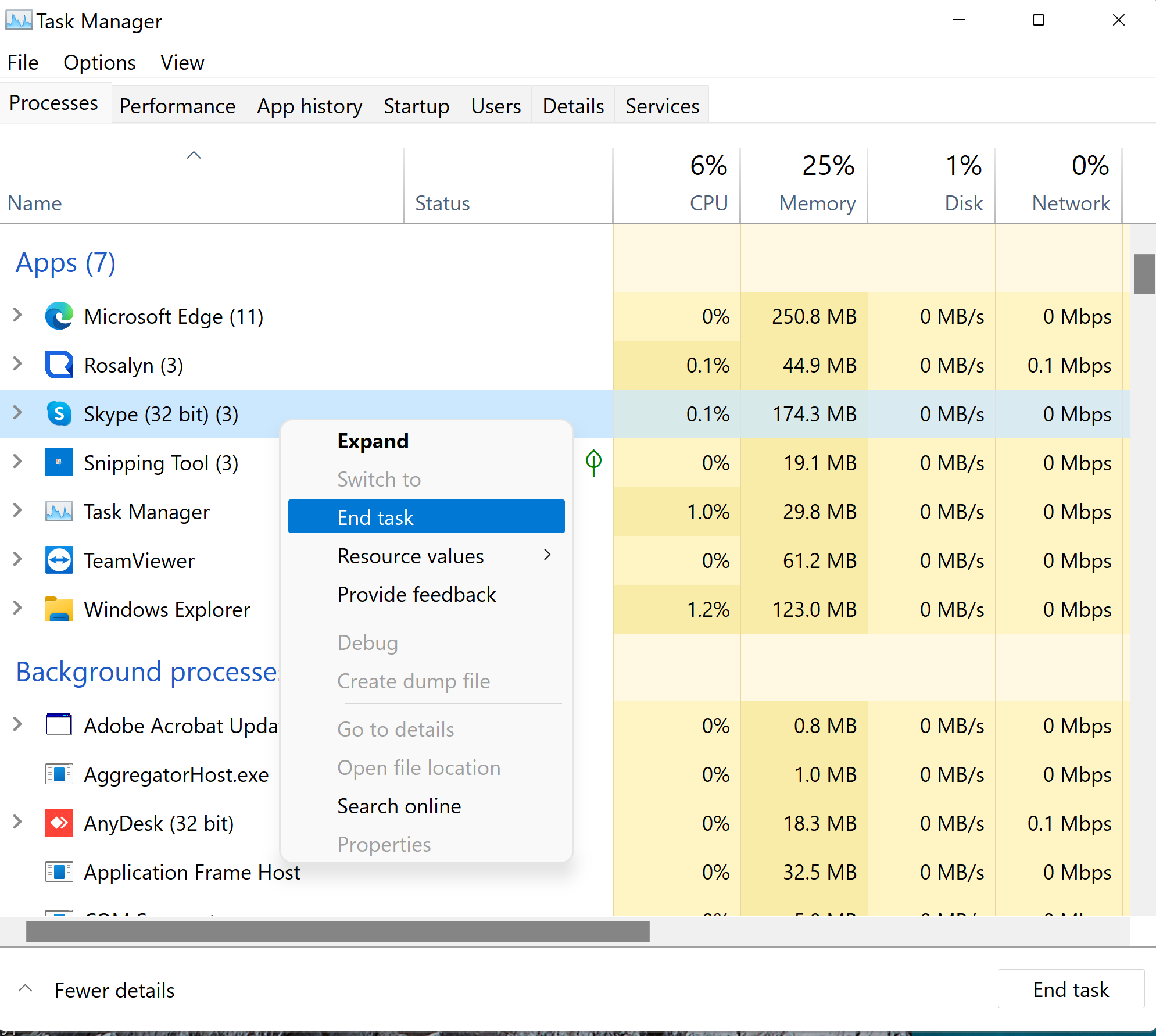Viewport: 1156px width, 1036px height.
Task: Select the Application Frame Host process name
Action: pyautogui.click(x=192, y=872)
